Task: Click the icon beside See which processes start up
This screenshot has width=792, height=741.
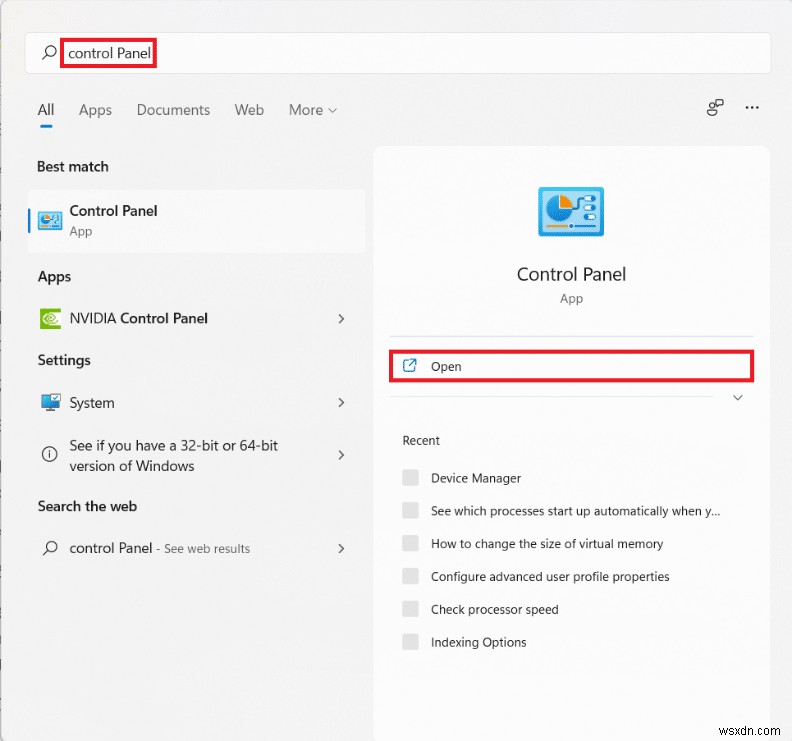Action: [x=410, y=510]
